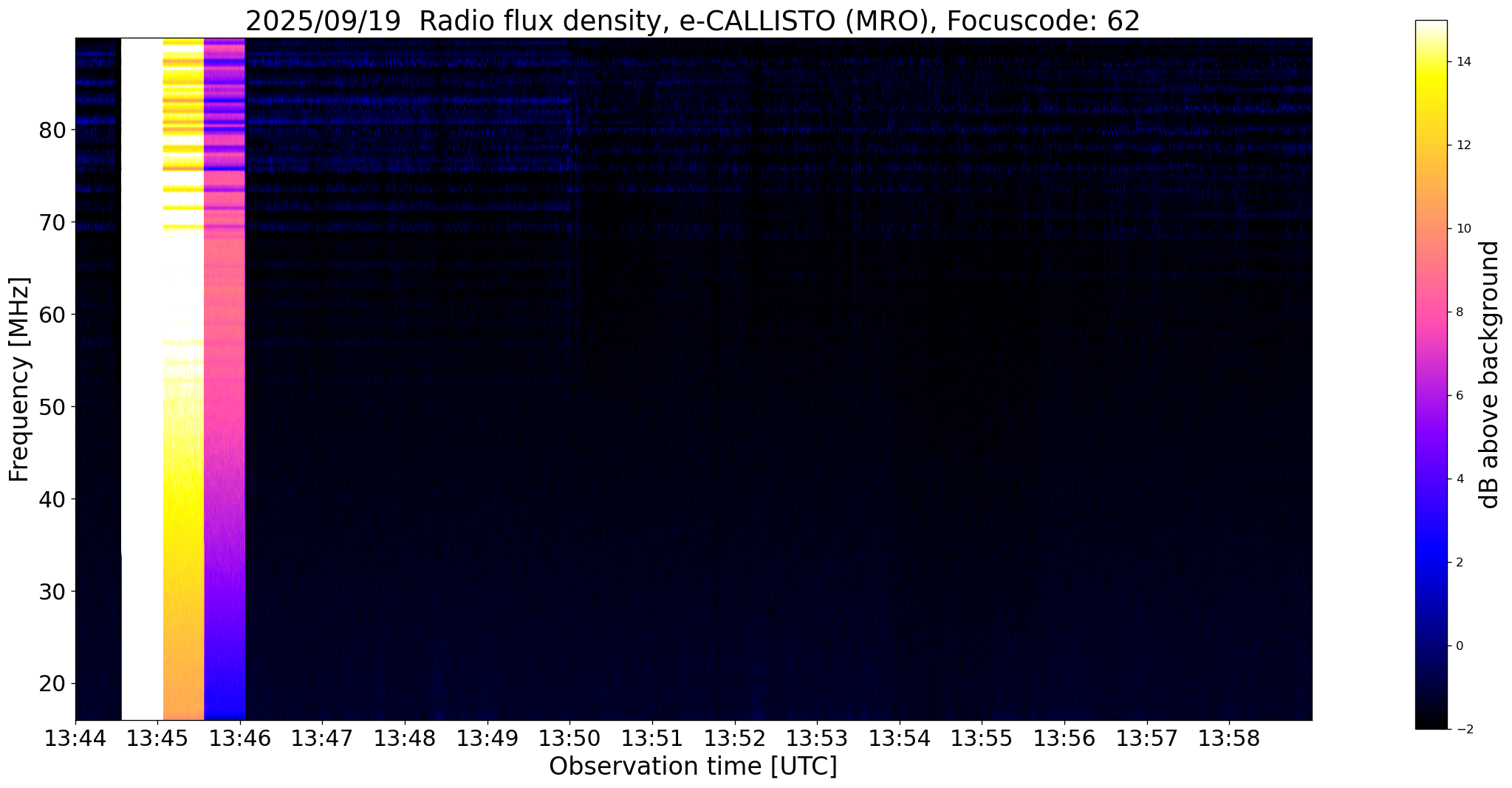This screenshot has height=788, width=1512.
Task: Click the 60 MHz frequency tick label
Action: [x=52, y=315]
